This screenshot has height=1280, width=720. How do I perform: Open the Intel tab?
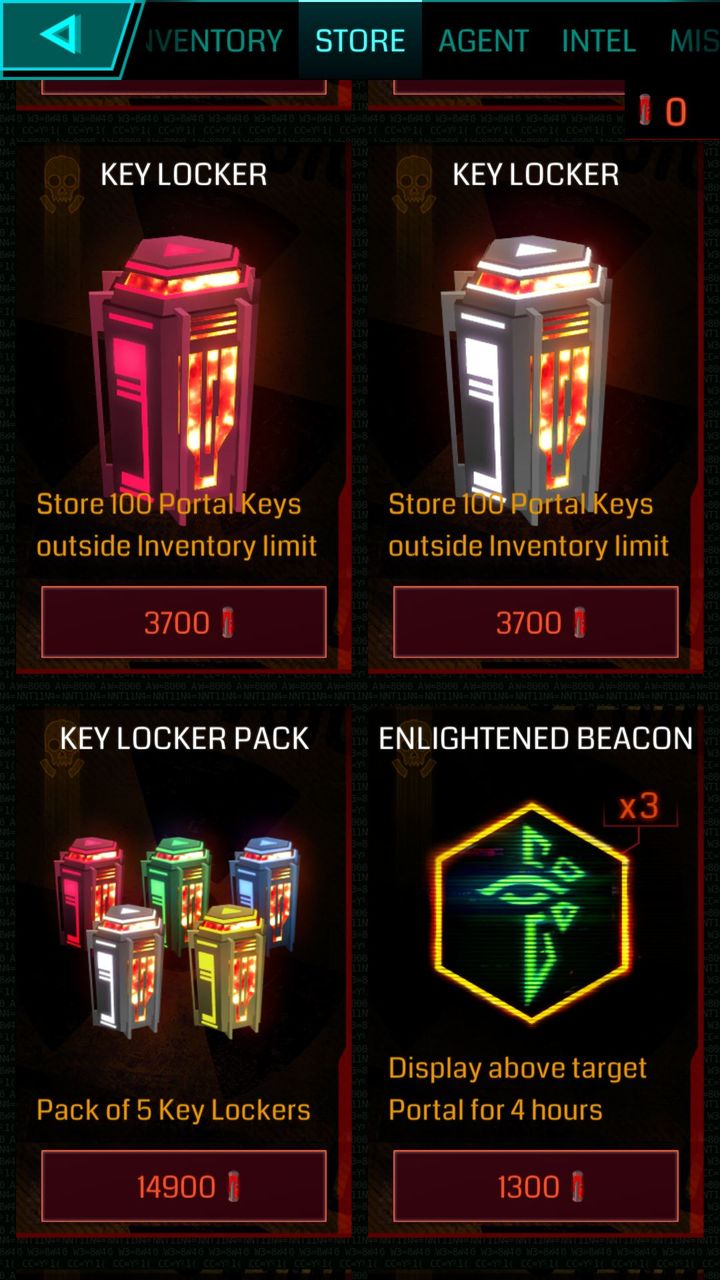(x=598, y=40)
